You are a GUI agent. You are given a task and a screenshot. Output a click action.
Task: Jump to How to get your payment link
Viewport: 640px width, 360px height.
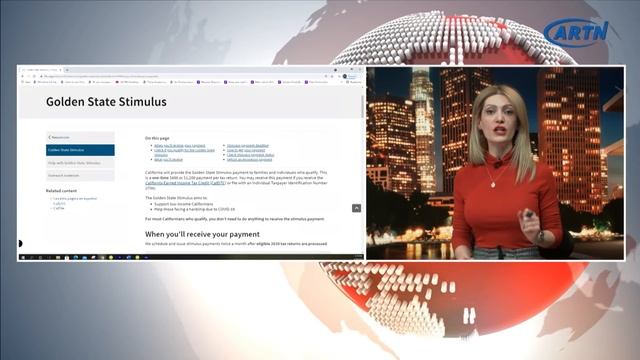(246, 150)
